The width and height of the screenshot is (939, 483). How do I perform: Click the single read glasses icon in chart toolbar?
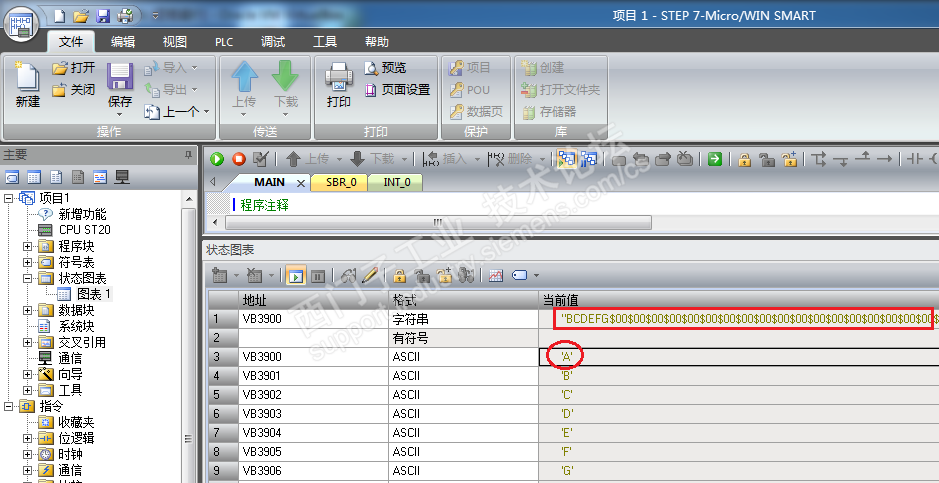pos(349,276)
